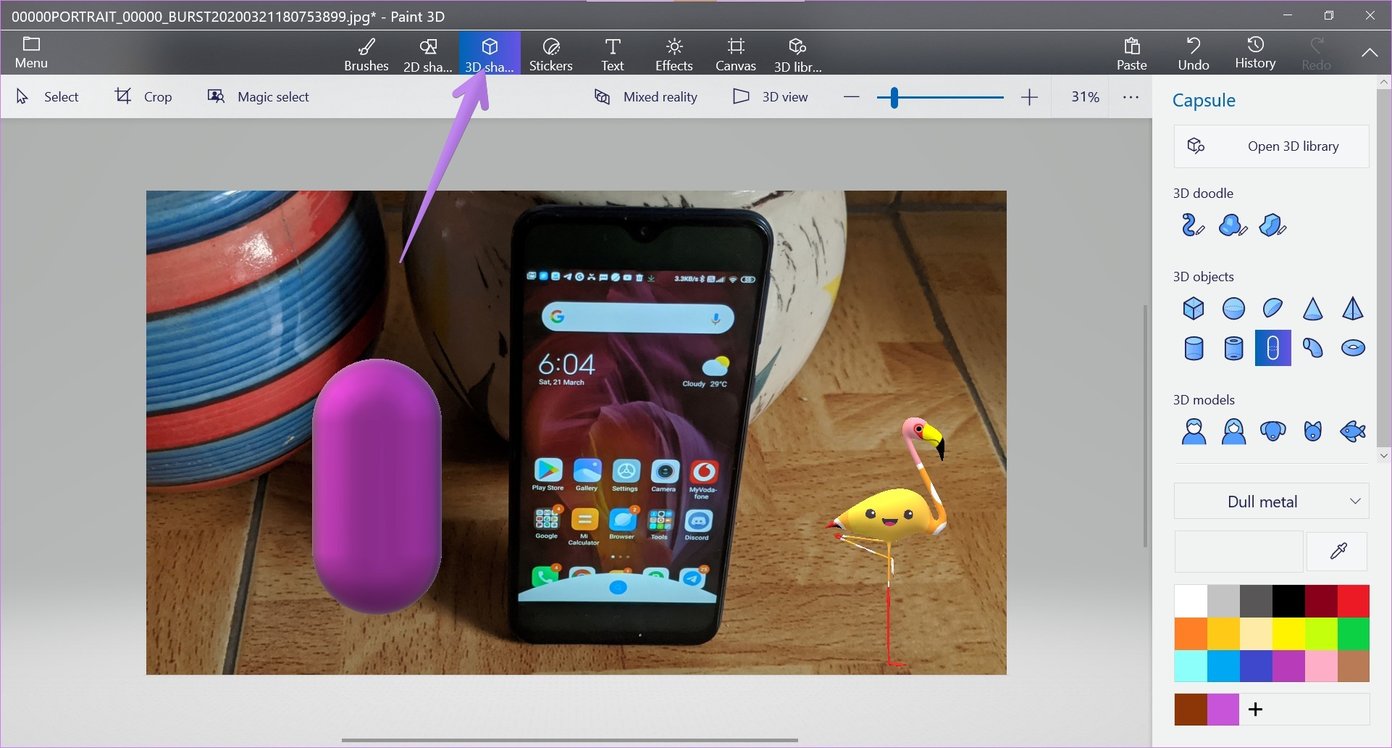Click Undo in the top toolbar
Viewport: 1392px width, 748px height.
click(x=1192, y=52)
